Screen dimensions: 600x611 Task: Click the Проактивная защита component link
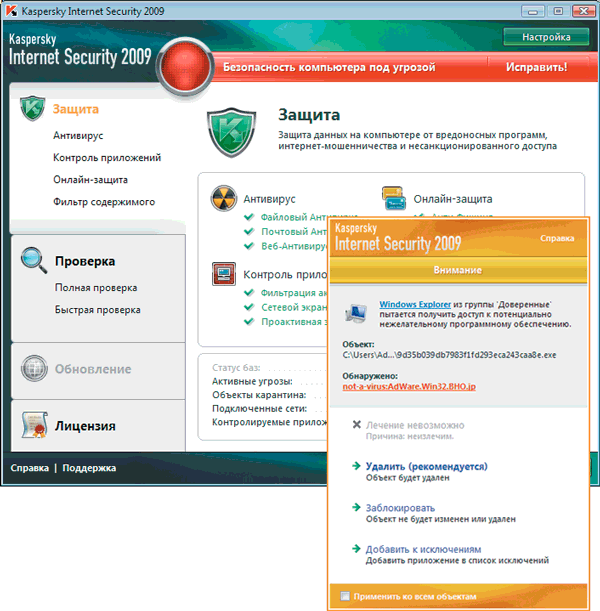pos(295,321)
